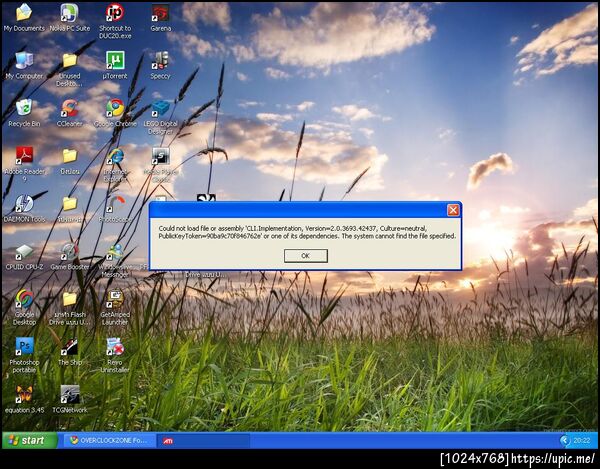Open the Recycle Bin
600x469 pixels.
(24, 113)
